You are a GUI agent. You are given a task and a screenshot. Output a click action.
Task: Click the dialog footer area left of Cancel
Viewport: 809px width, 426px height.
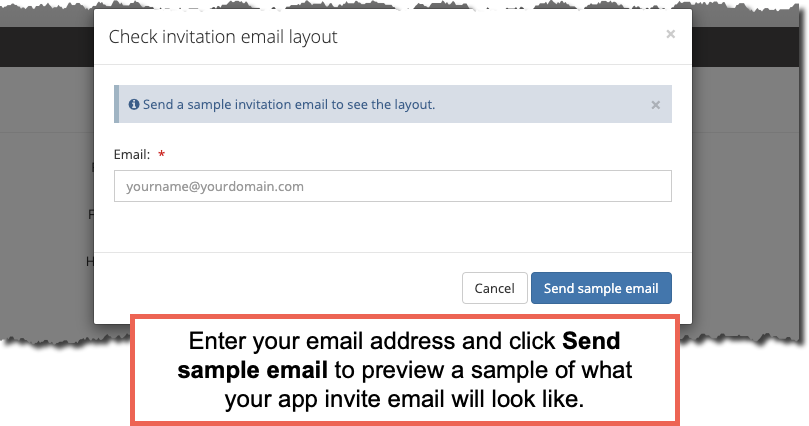(x=278, y=288)
